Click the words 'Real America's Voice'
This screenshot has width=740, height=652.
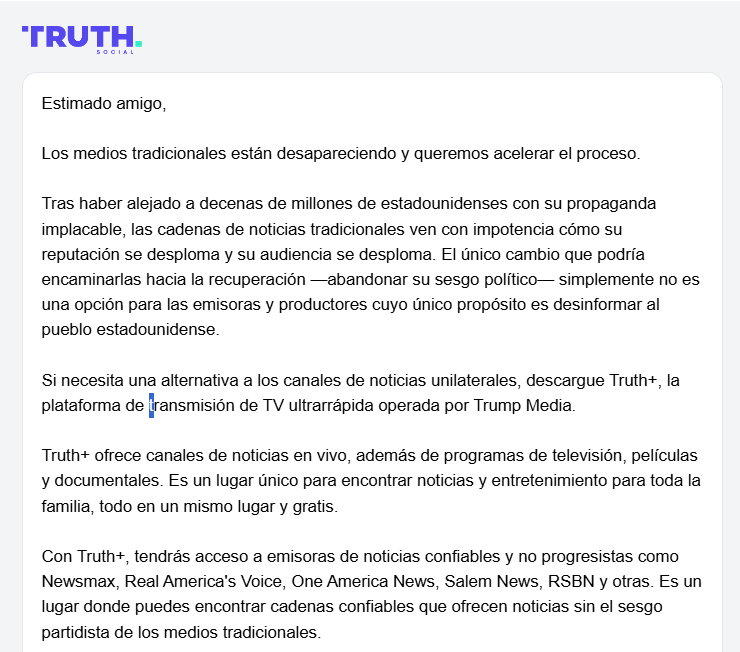tap(203, 582)
